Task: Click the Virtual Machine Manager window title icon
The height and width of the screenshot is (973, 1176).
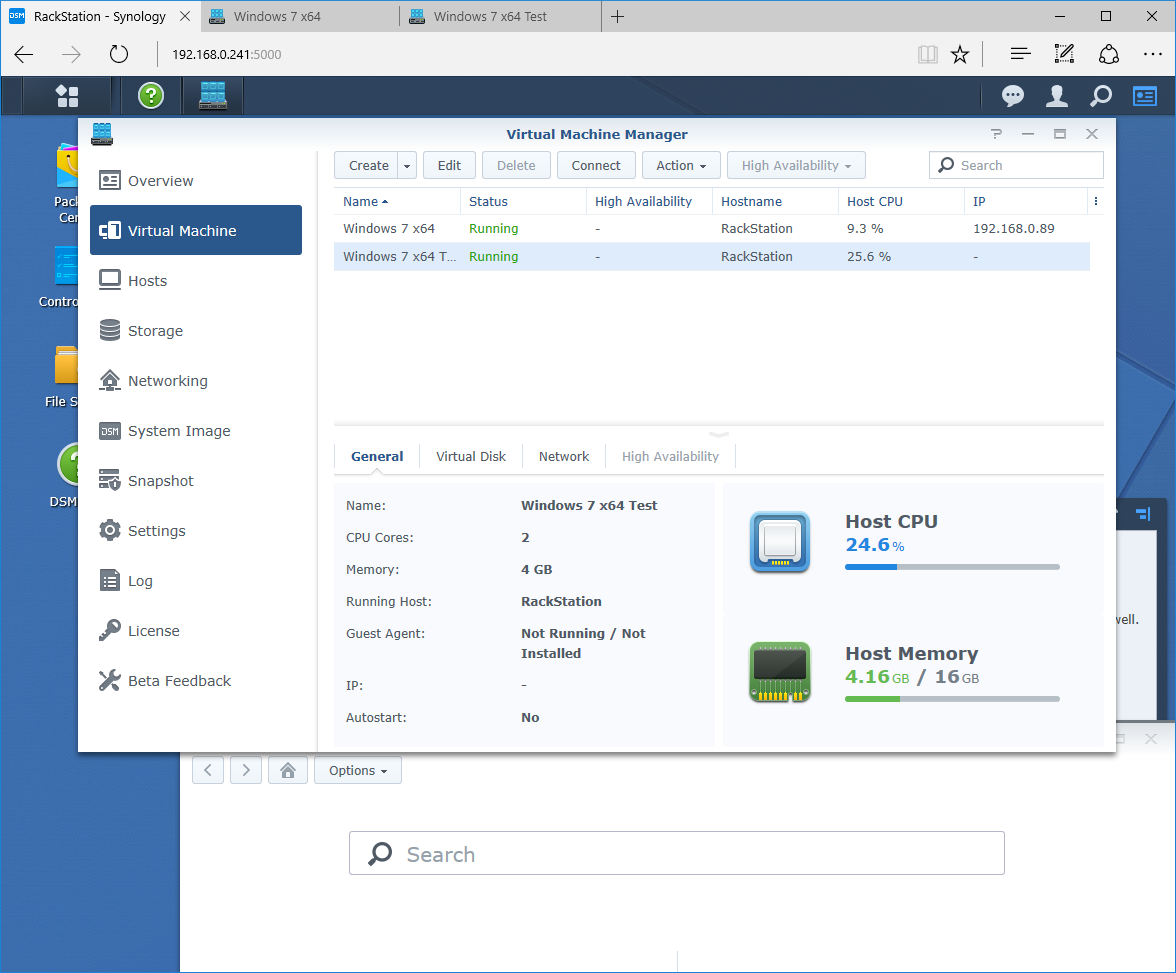Action: 102,134
